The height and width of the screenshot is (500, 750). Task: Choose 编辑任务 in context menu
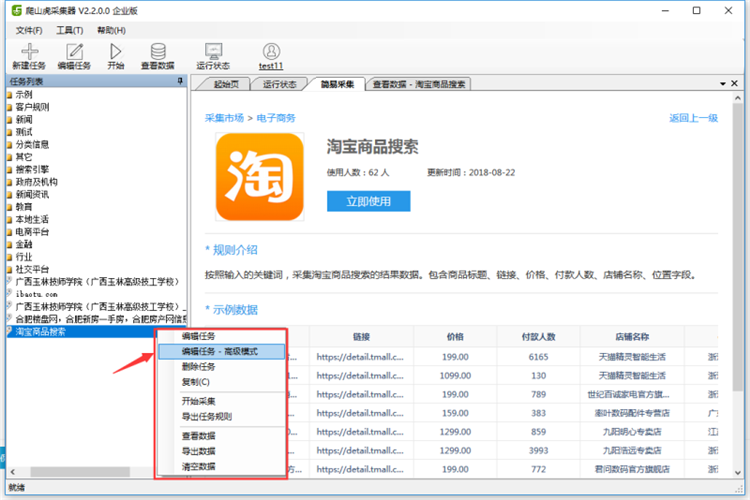[222, 336]
